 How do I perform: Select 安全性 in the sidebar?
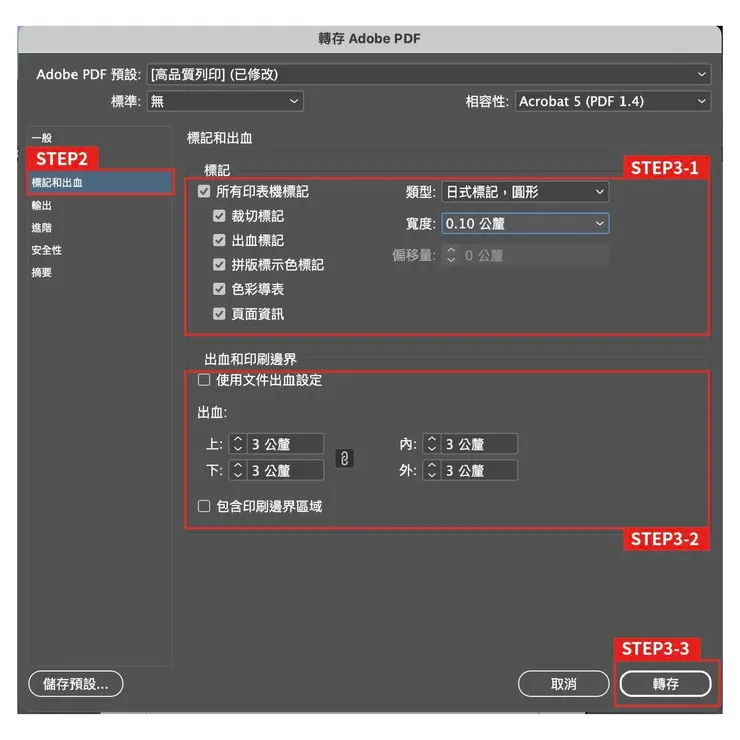tap(47, 250)
